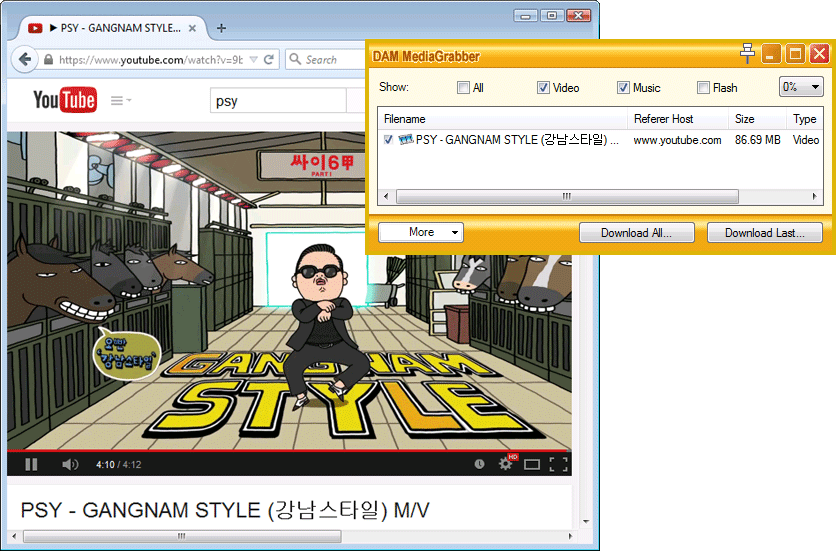Sort by the Type column header

coord(805,119)
